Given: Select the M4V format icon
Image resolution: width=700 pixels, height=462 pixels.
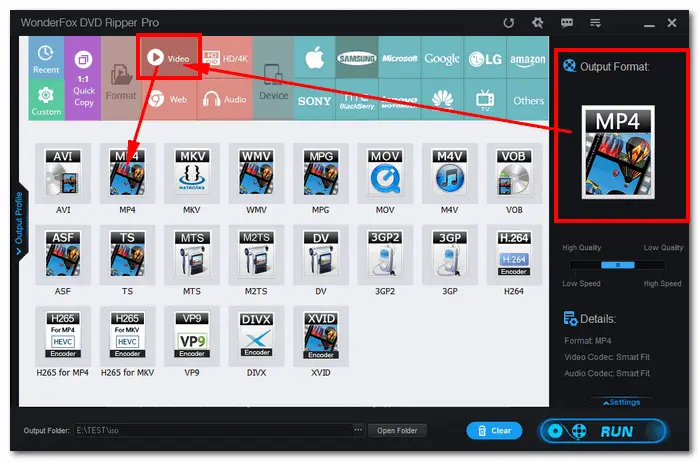Looking at the screenshot, I should (450, 179).
